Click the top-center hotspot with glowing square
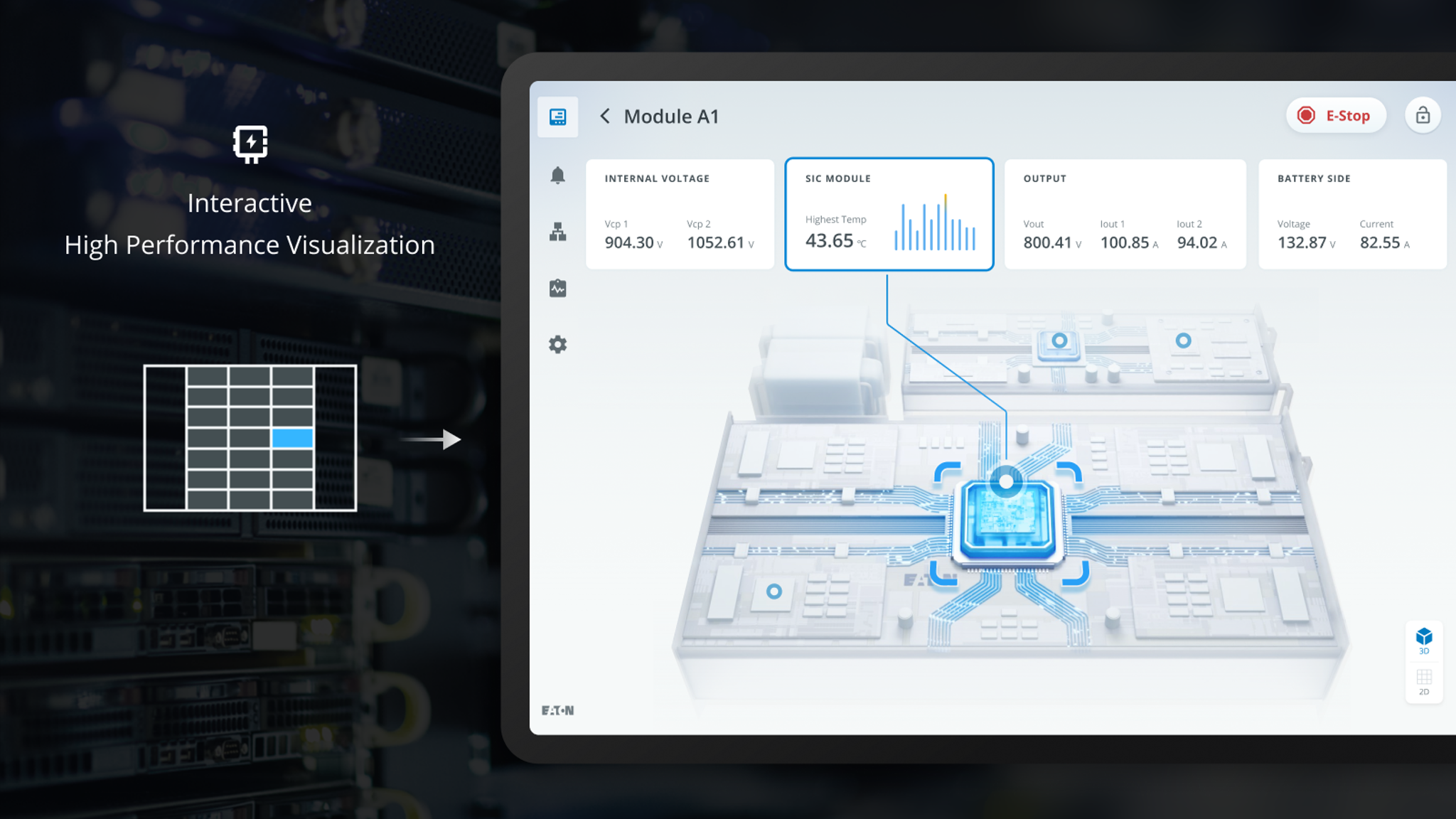Viewport: 1456px width, 819px height. pos(1059,341)
